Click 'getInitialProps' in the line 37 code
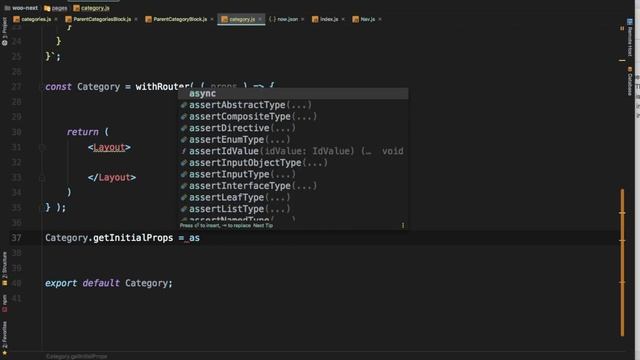This screenshot has height=360, width=640. click(133, 238)
